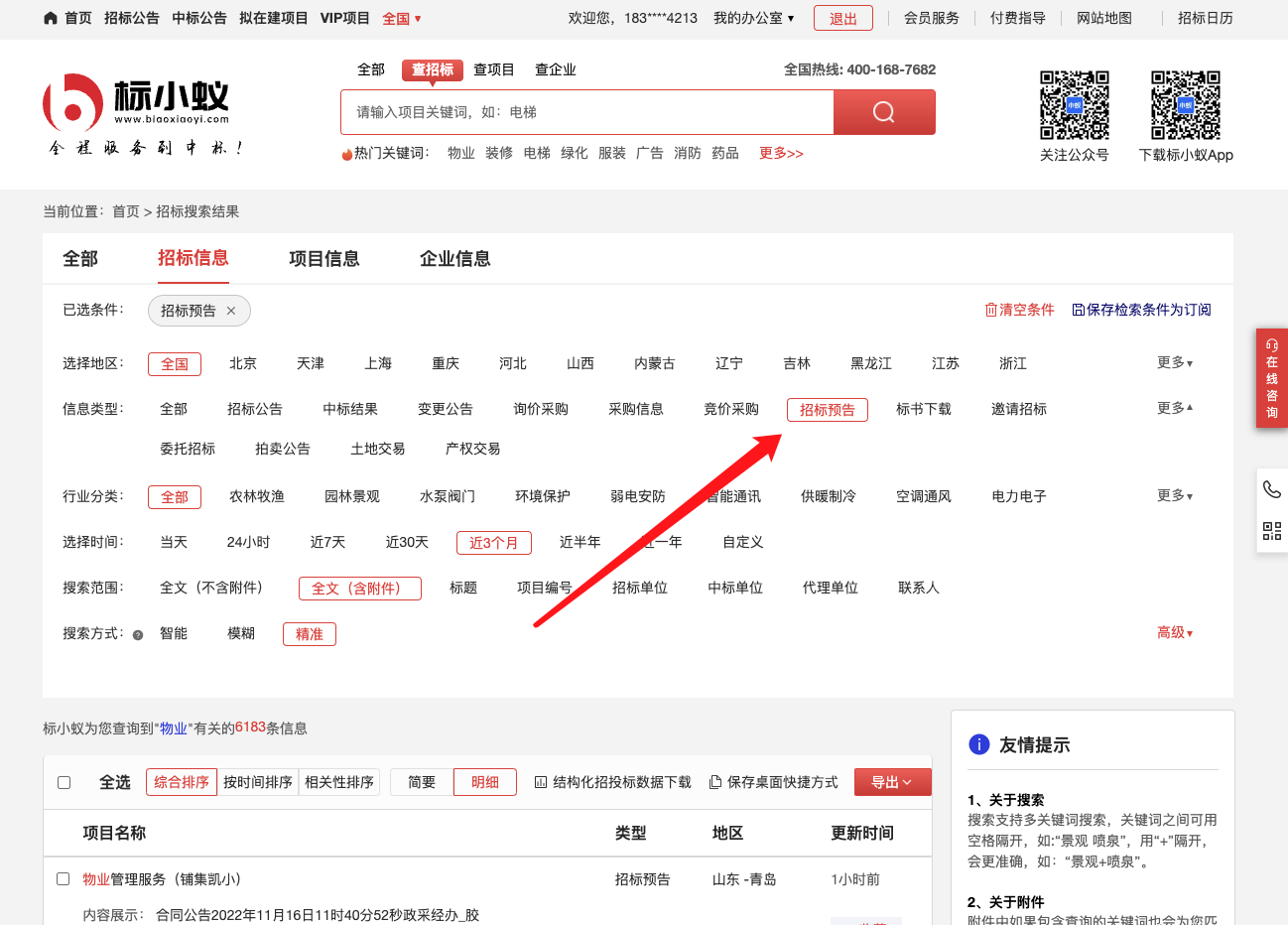Open the QR code icon on right sidebar
Screen dimensions: 1288x925
(x=1271, y=531)
